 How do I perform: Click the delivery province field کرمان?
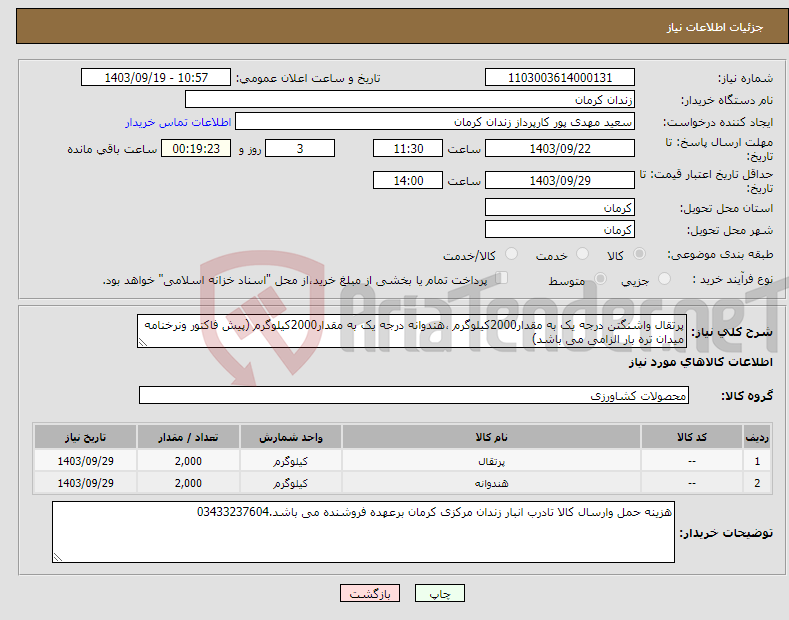coord(560,207)
